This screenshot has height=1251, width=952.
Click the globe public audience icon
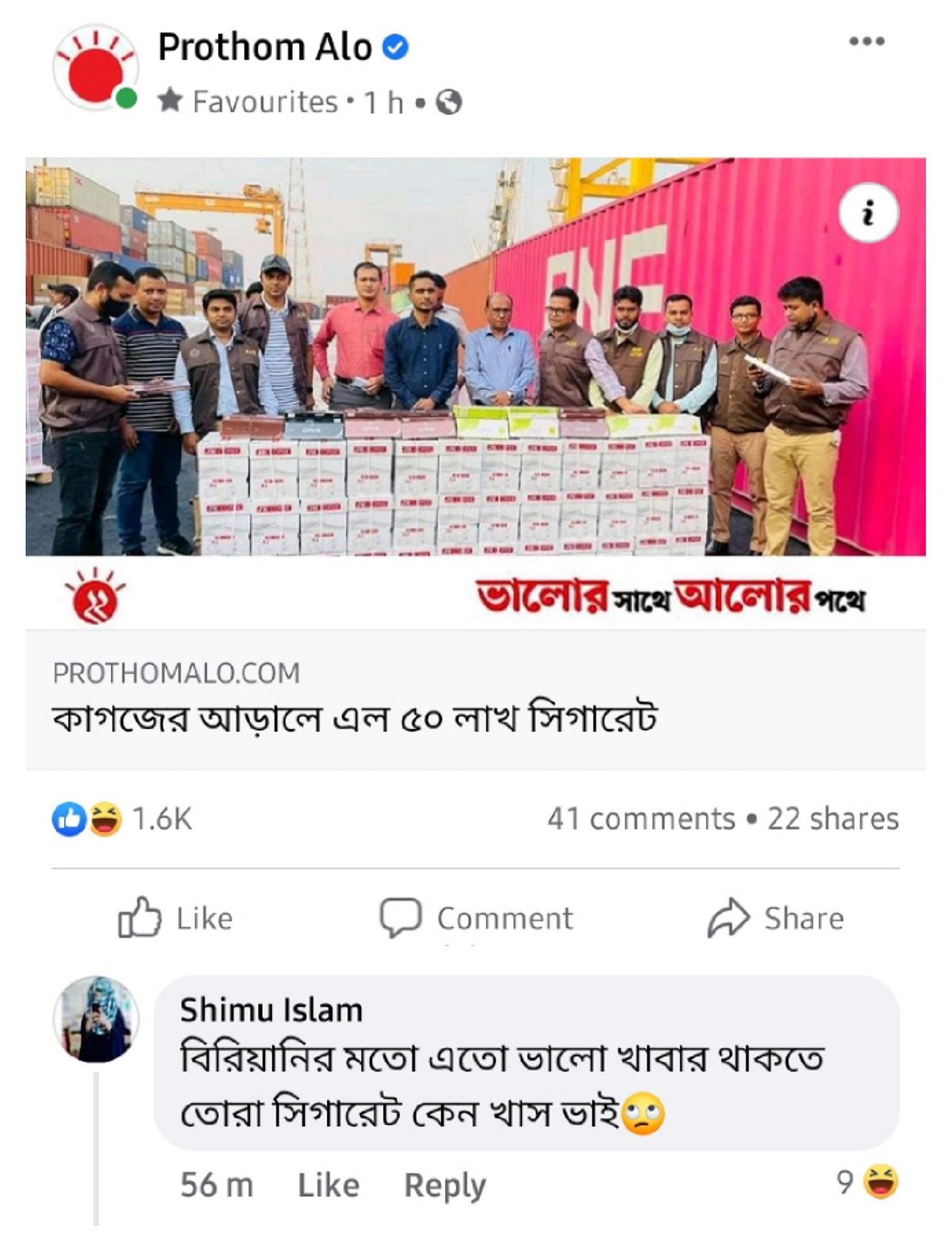pyautogui.click(x=449, y=102)
